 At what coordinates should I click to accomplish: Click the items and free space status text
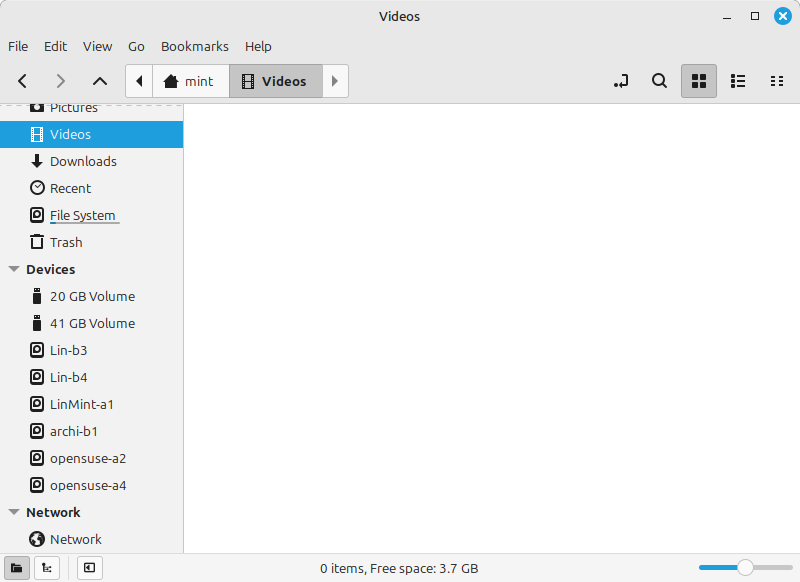click(x=399, y=568)
